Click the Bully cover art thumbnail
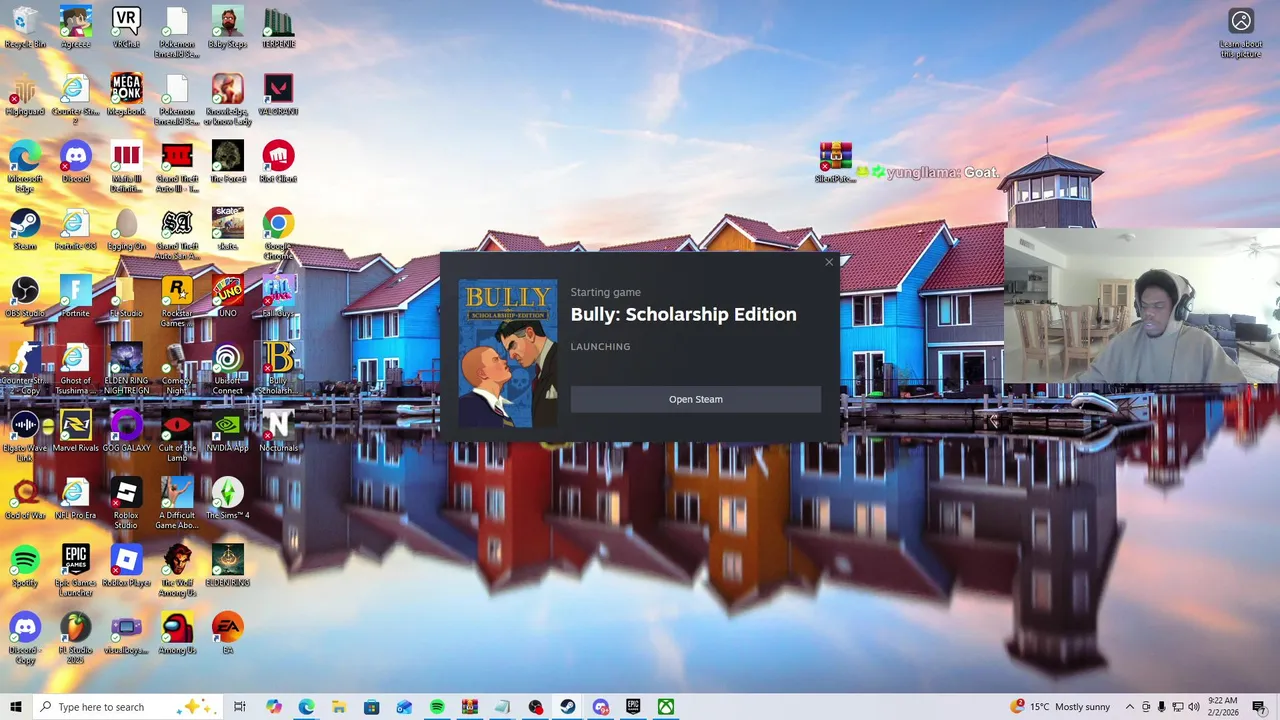The image size is (1280, 720). [x=508, y=354]
